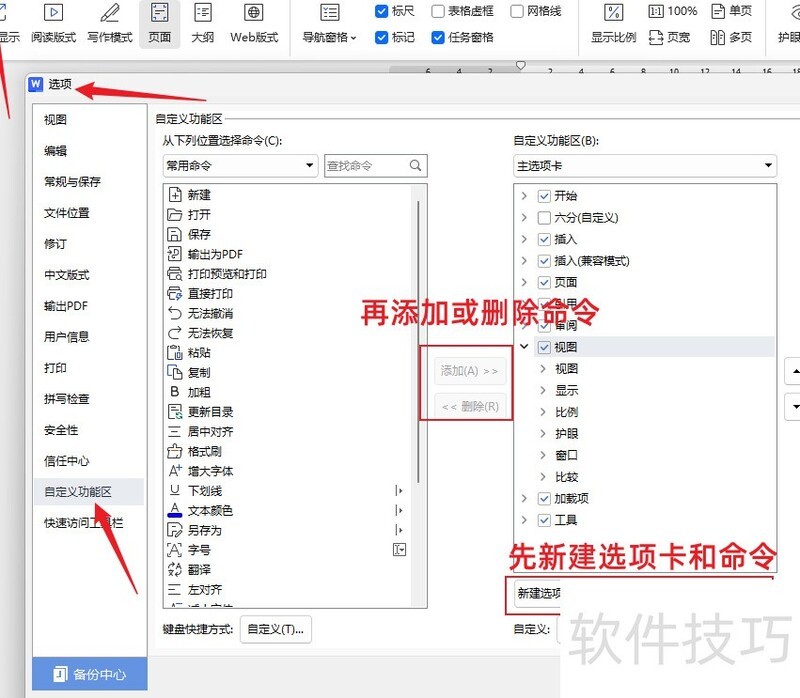800x698 pixels.
Task: Click the 备份中心 button
Action: pos(90,674)
